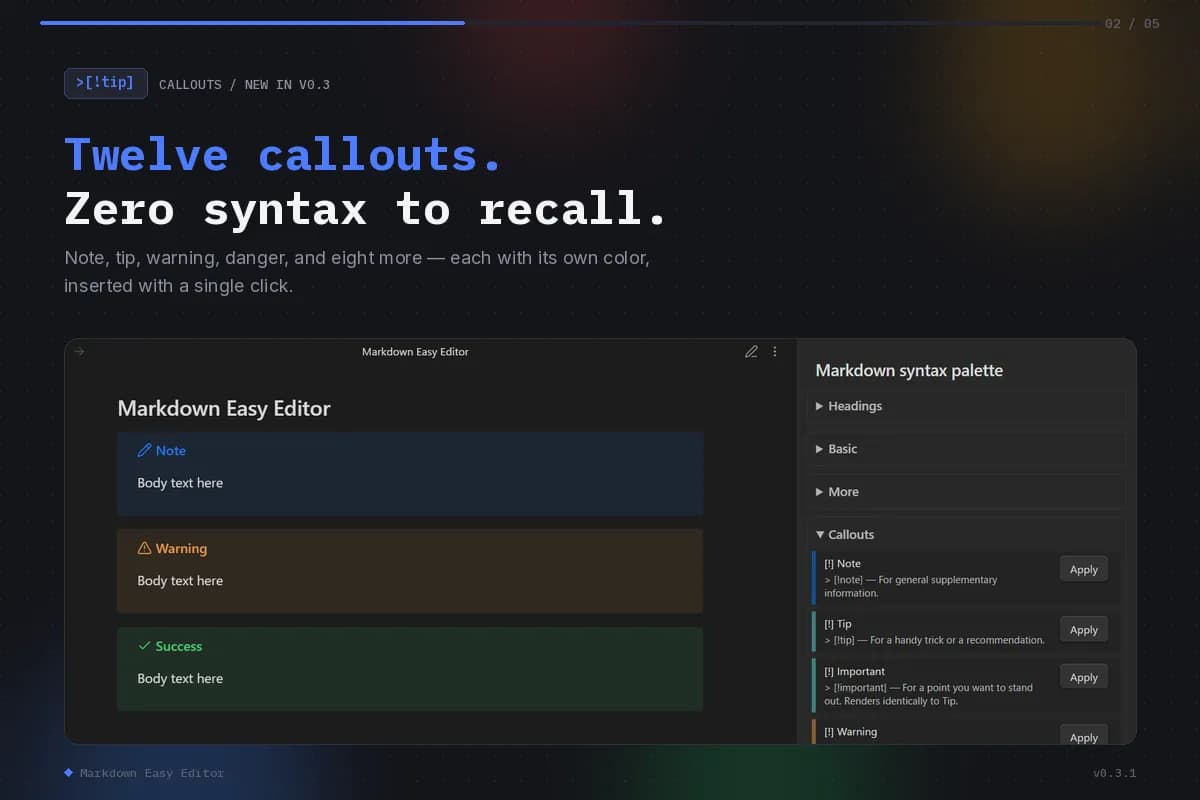Screen dimensions: 1200x800
Task: Click the blue color bar of Note item
Action: click(x=814, y=578)
